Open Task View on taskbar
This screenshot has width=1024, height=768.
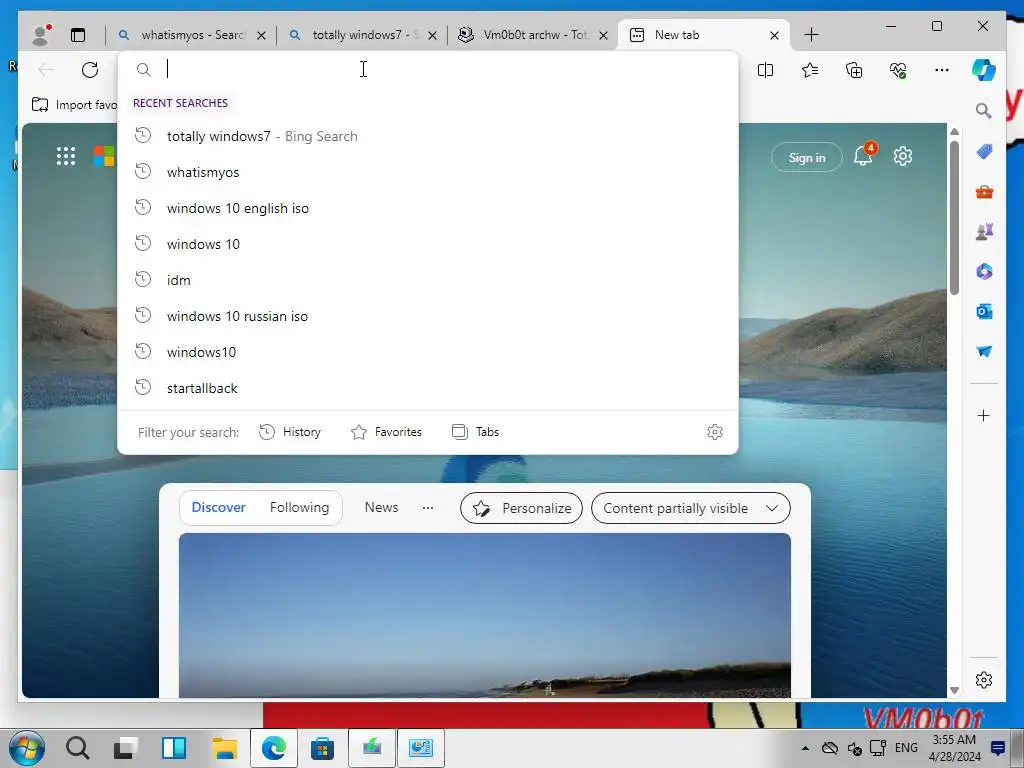click(126, 748)
